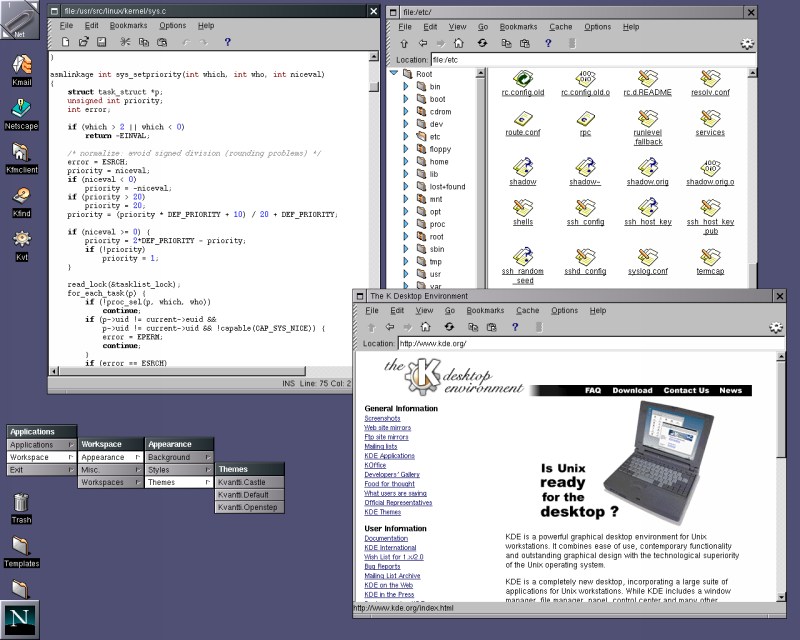Click the paste icon in the file:/etc/ toolbar
Viewport: 800px width, 640px height.
tap(524, 43)
